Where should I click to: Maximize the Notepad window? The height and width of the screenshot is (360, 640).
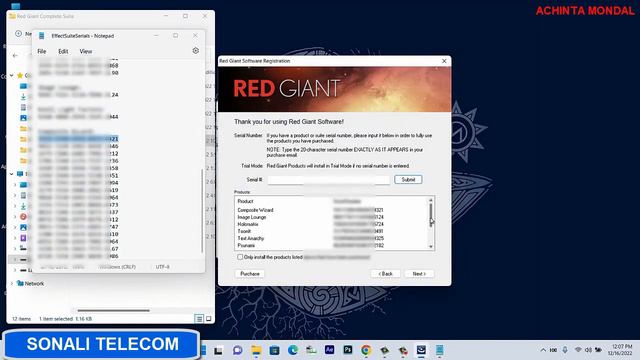(x=176, y=36)
